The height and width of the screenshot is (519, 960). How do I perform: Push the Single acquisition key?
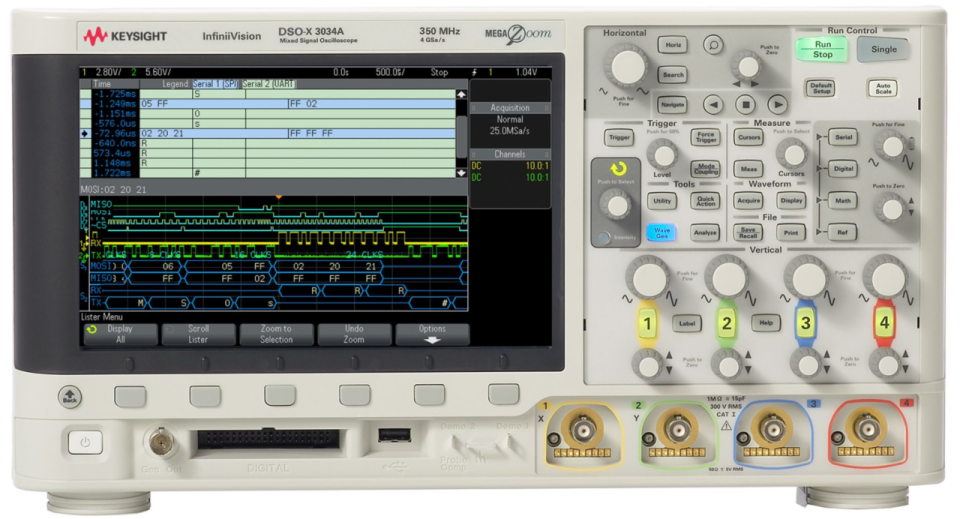(883, 49)
